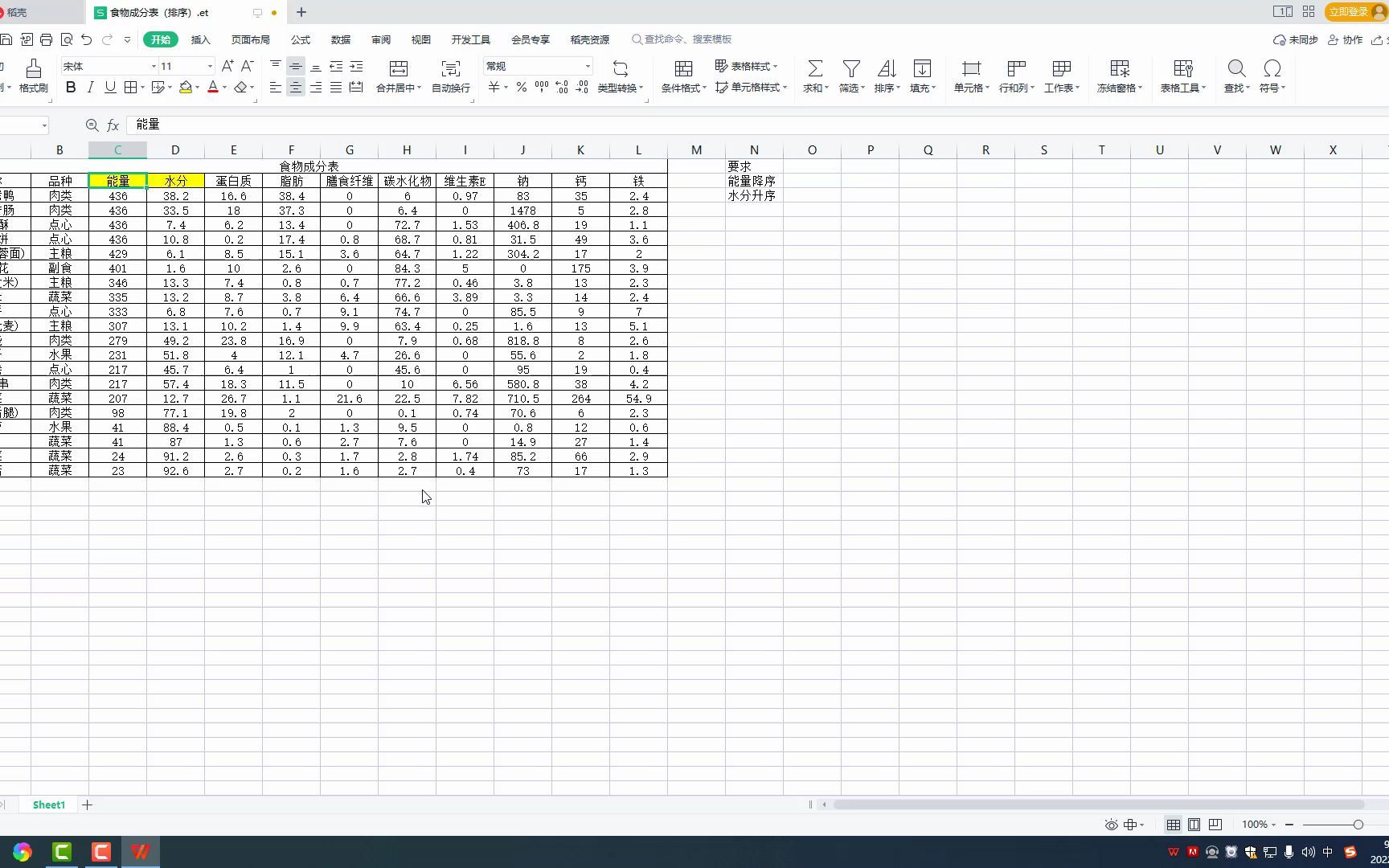Click the Filter funnel icon
1389x868 pixels.
click(851, 68)
